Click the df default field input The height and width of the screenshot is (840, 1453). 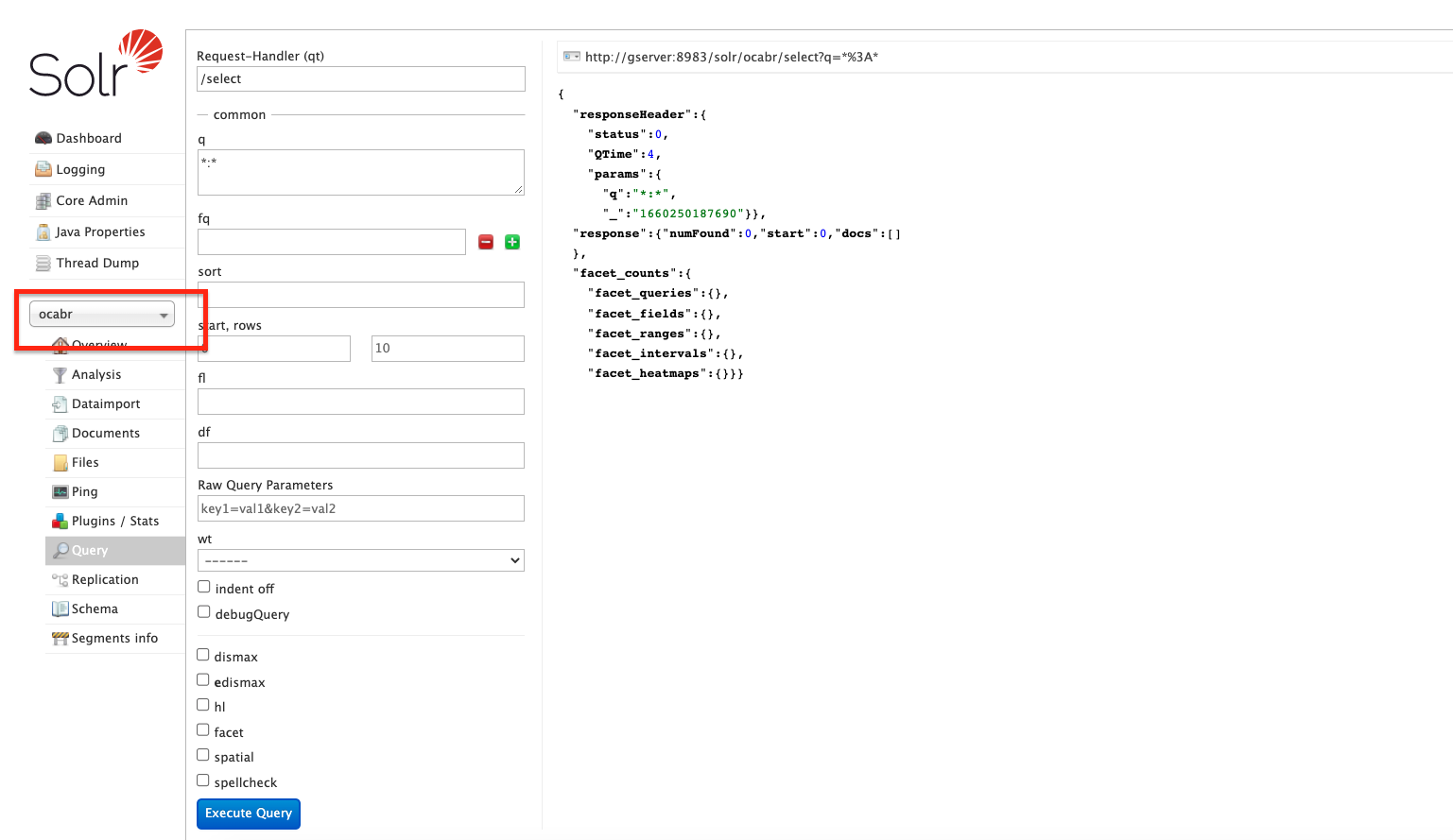[x=361, y=455]
